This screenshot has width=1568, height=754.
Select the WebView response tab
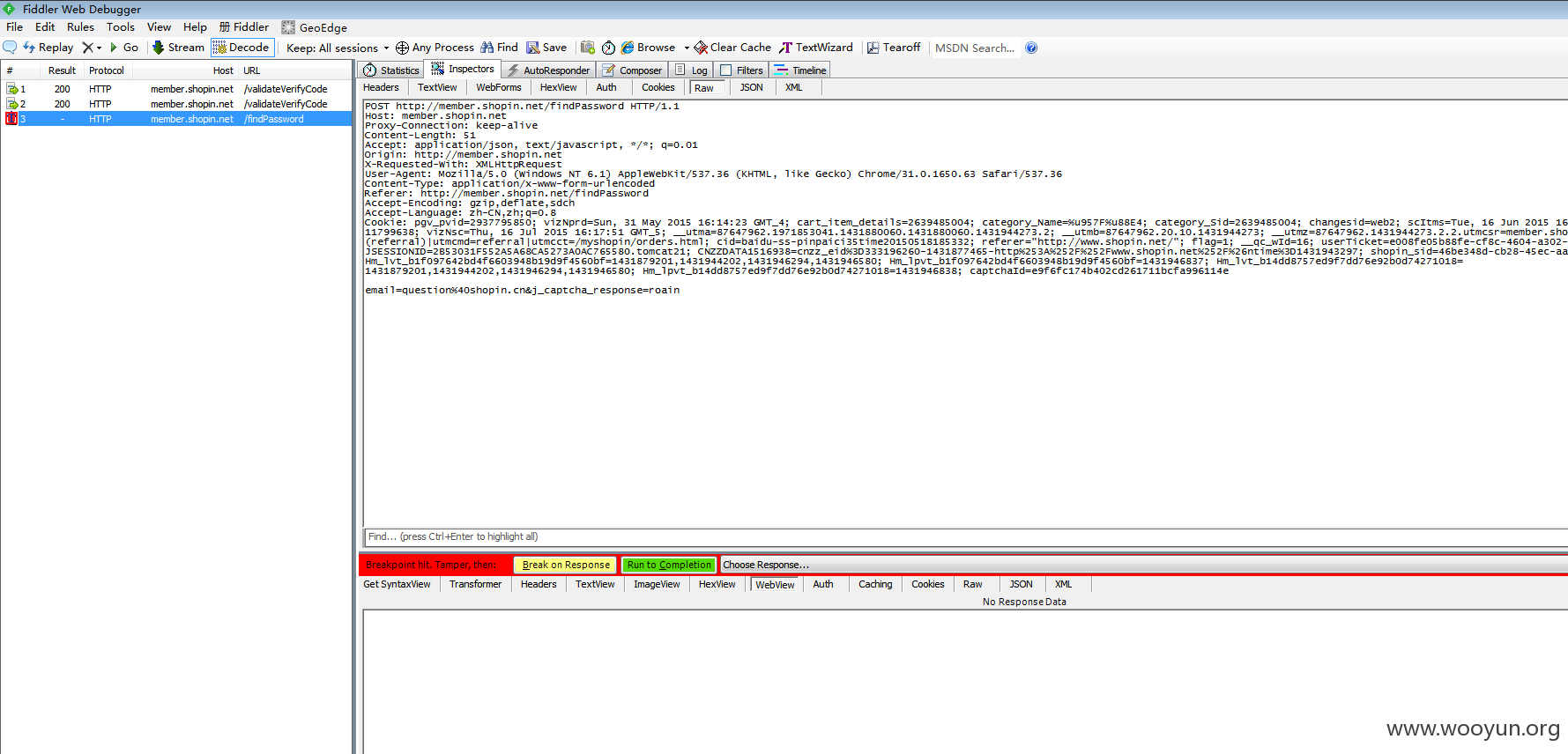coord(775,584)
